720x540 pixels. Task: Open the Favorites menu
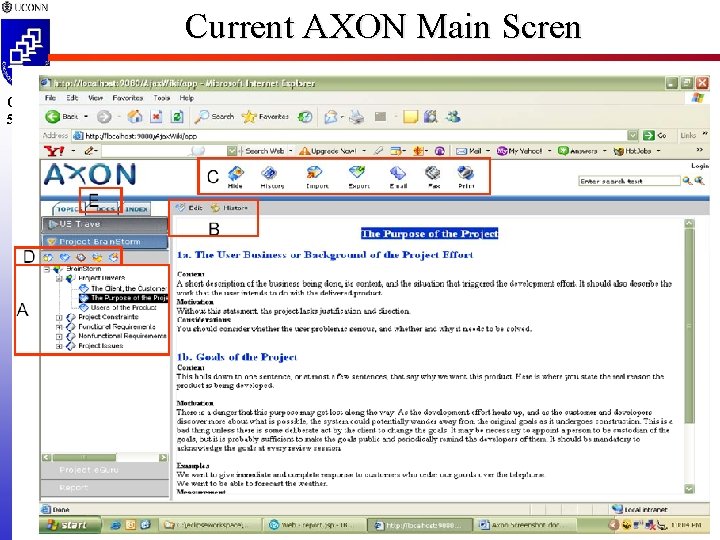pos(128,98)
